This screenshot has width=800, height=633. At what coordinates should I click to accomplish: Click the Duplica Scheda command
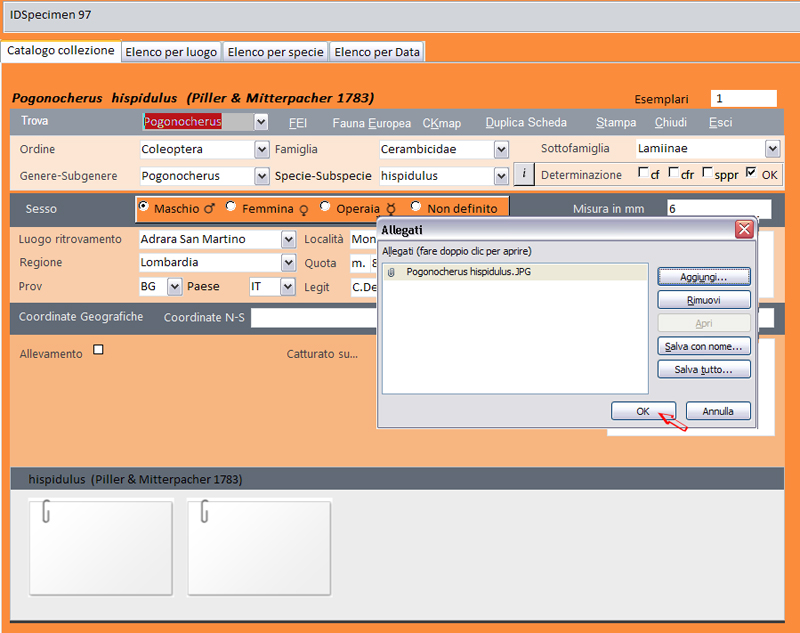(526, 123)
